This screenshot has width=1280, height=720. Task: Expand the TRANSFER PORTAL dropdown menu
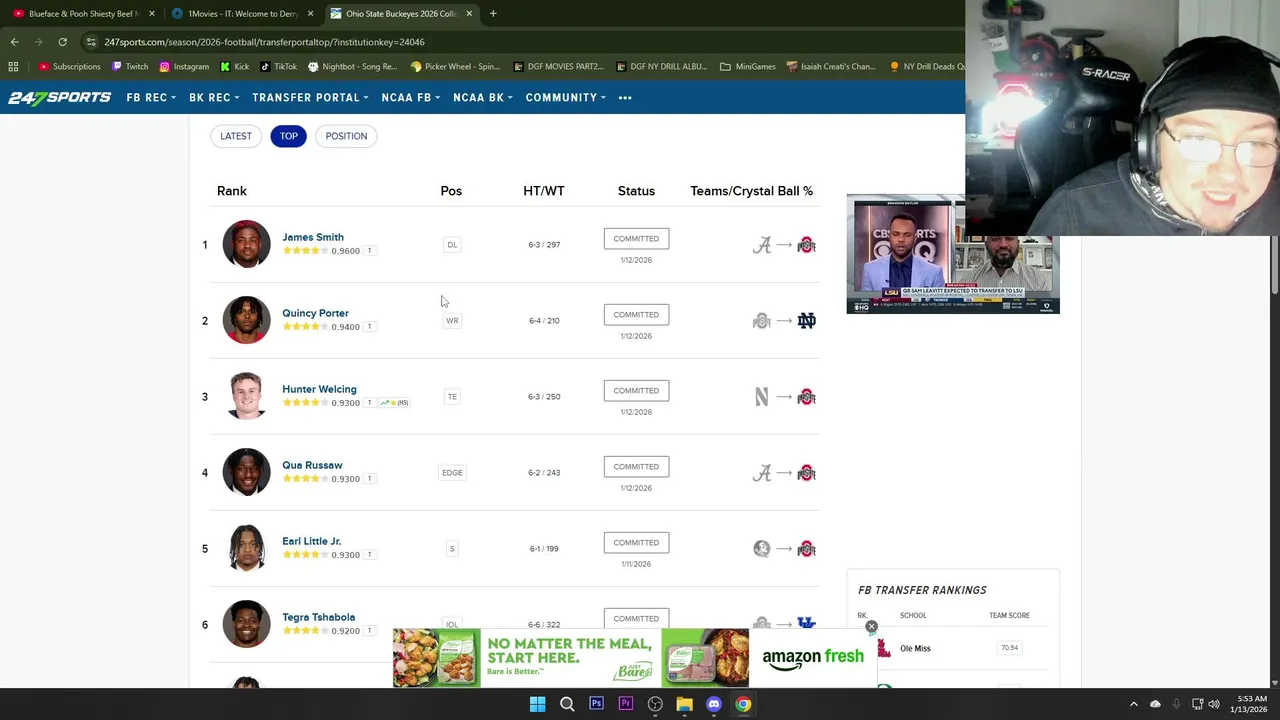(x=310, y=97)
